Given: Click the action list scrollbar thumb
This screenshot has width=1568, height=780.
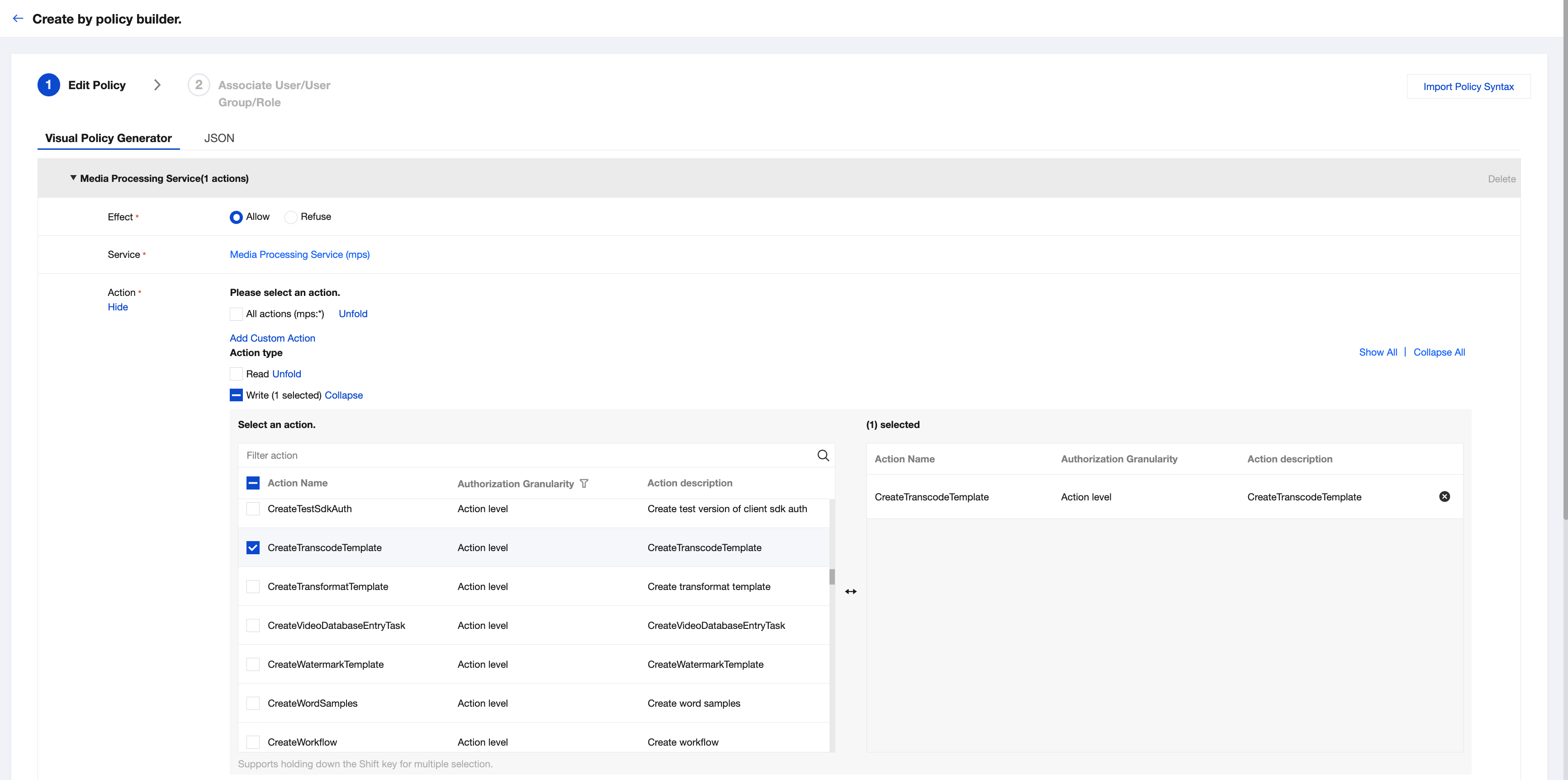Looking at the screenshot, I should [x=831, y=576].
